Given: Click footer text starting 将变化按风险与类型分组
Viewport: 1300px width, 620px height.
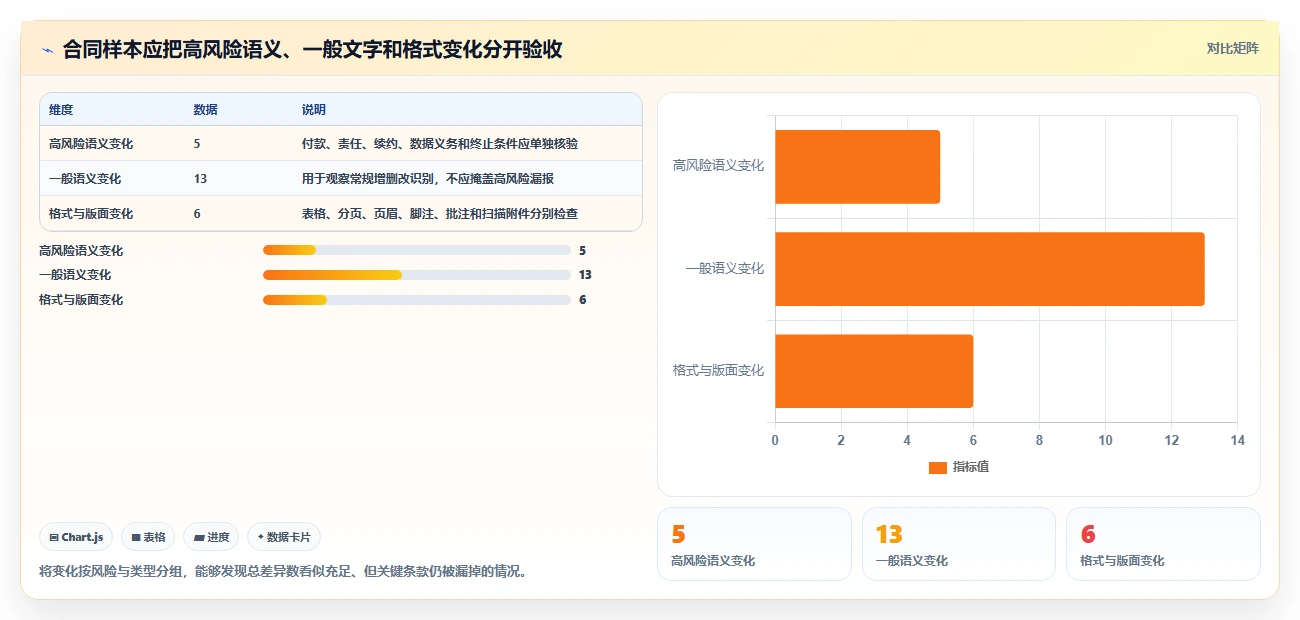Looking at the screenshot, I should [283, 572].
